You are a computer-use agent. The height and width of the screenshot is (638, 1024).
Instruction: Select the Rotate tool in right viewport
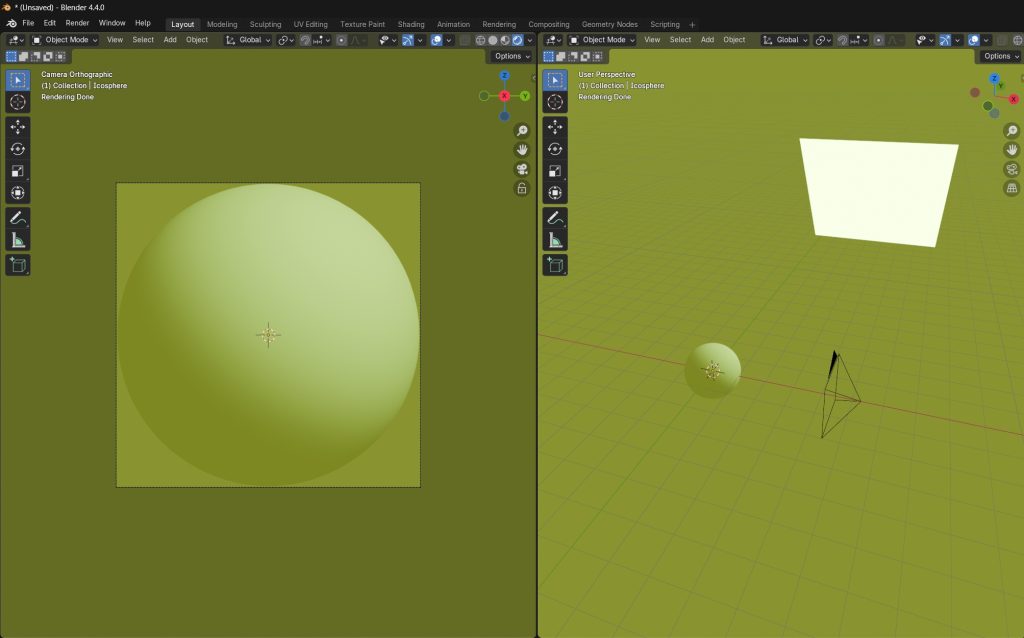click(x=555, y=149)
